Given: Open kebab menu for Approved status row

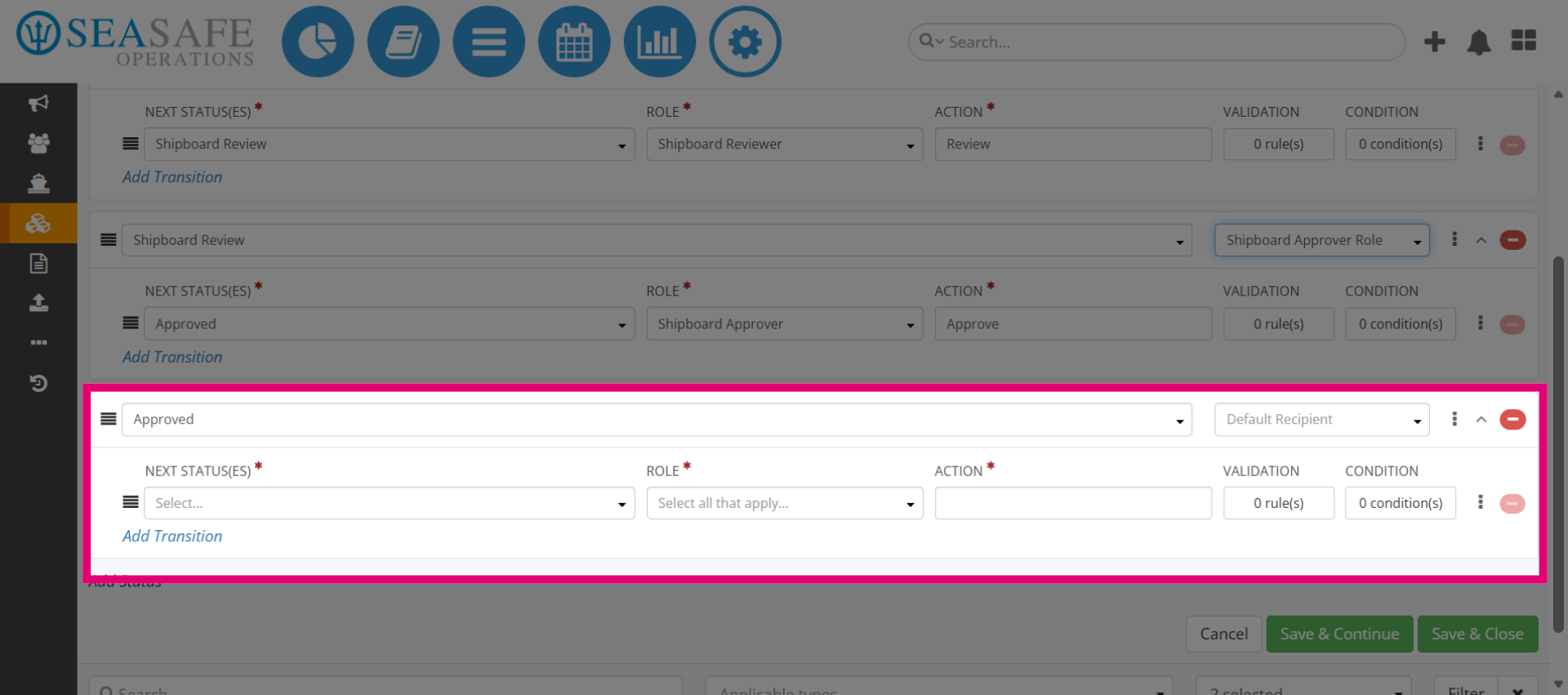Looking at the screenshot, I should (x=1454, y=419).
